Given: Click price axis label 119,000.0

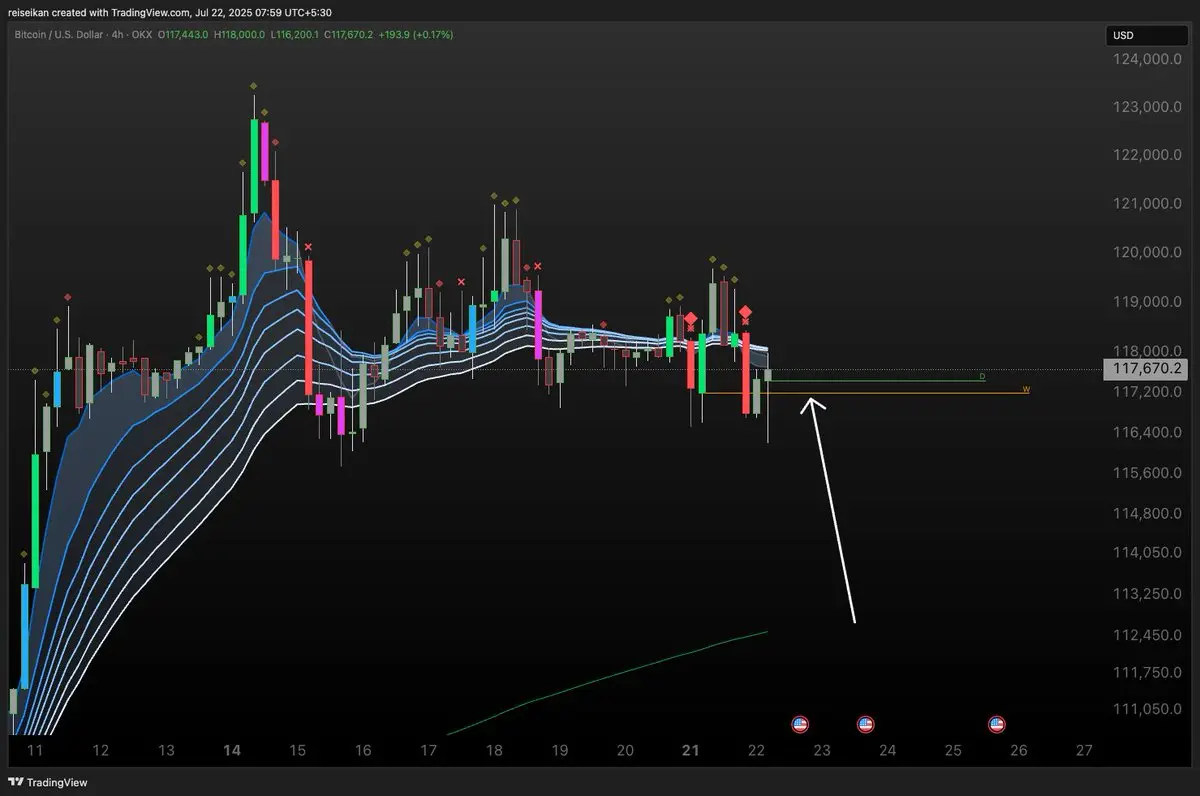Looking at the screenshot, I should [1146, 302].
